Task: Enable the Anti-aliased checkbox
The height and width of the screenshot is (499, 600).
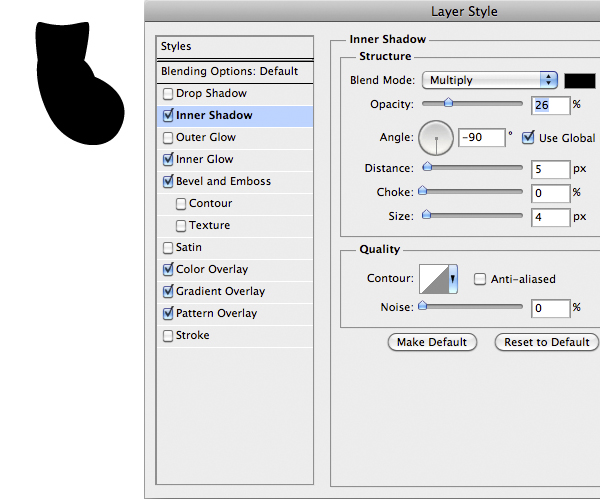Action: click(x=480, y=279)
